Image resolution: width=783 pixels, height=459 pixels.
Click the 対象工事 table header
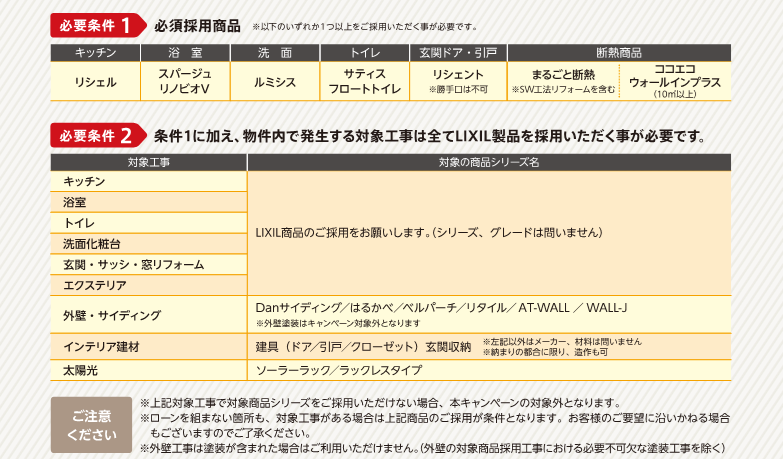click(x=148, y=161)
